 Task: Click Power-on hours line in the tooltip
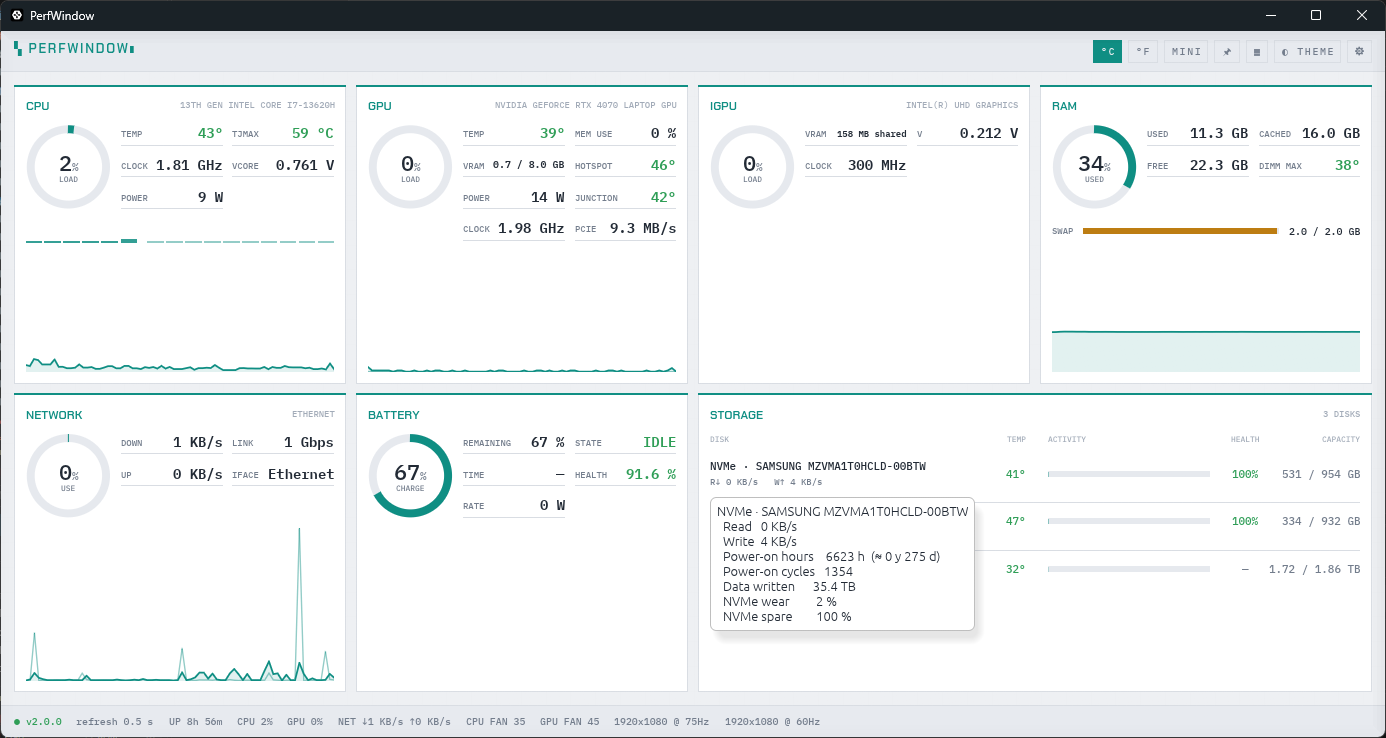[x=832, y=557]
